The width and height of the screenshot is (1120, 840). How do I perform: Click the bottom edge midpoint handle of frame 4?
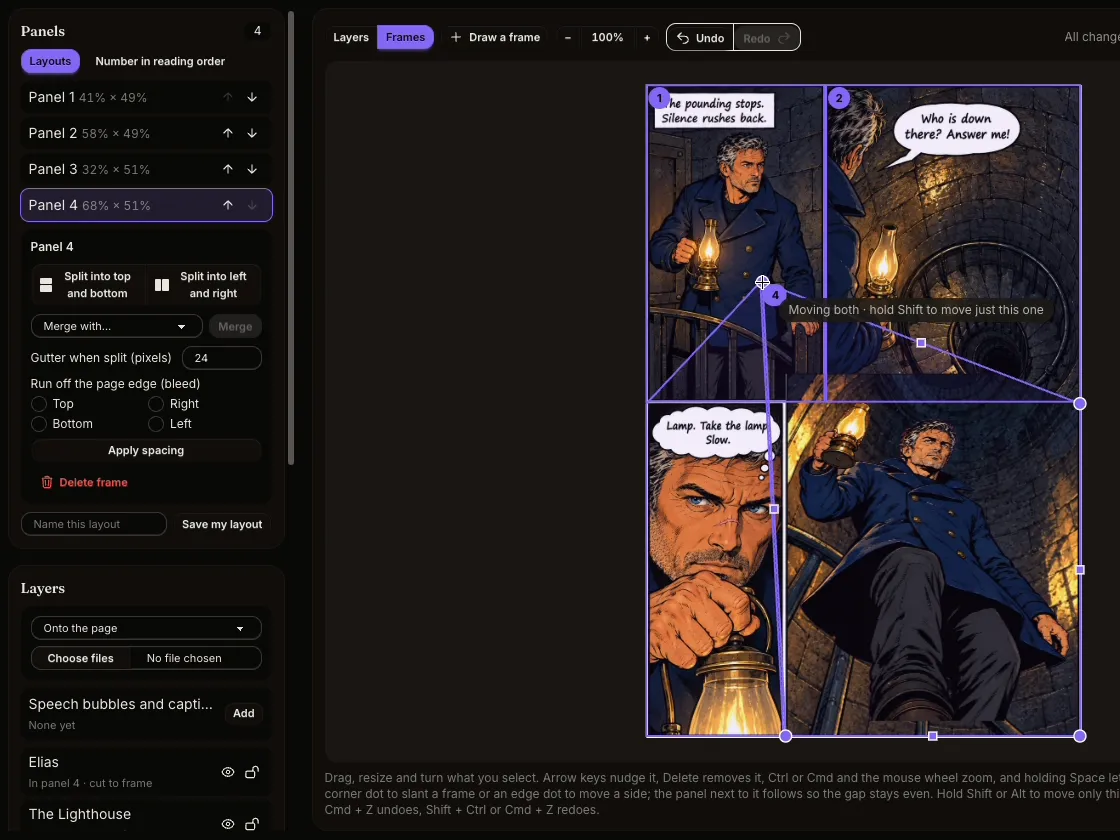pyautogui.click(x=933, y=736)
